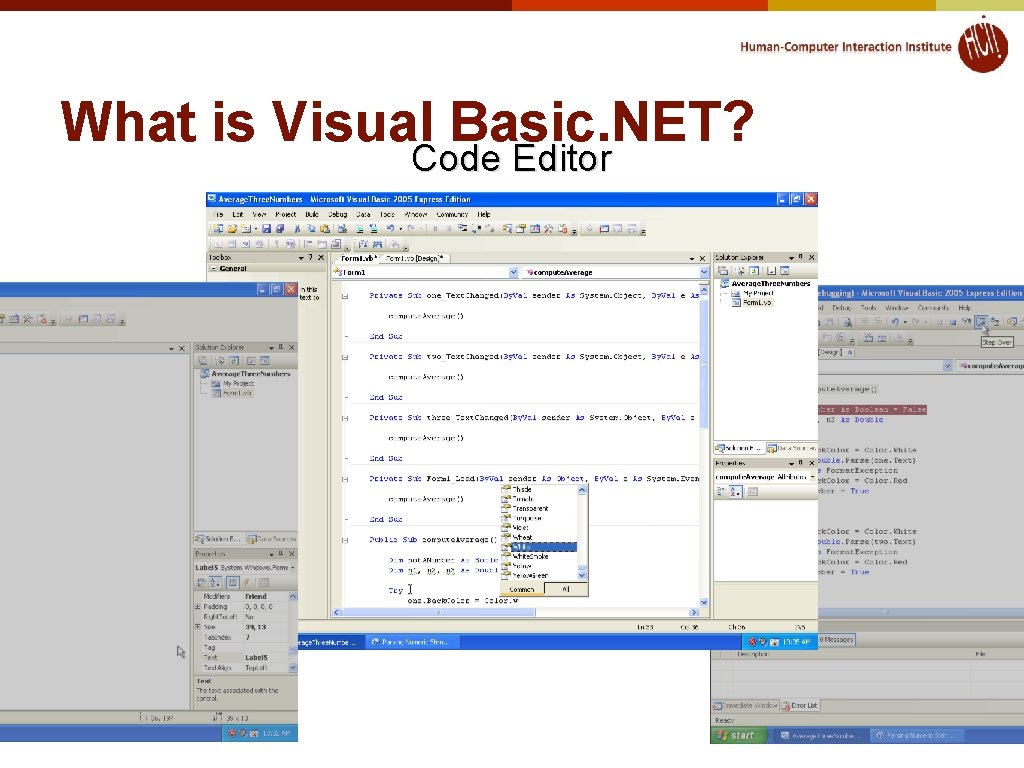Click the toolbox icon in center main toolbar
Viewport: 1024px width, 768px height.
coord(549,229)
